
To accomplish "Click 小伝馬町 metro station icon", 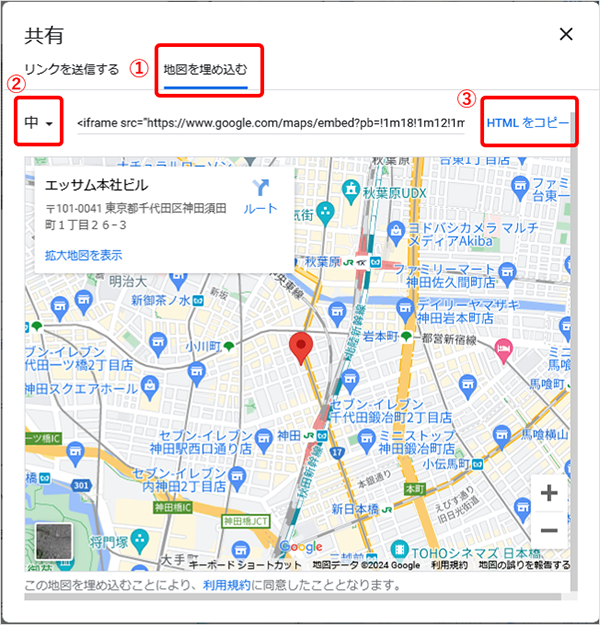I will pyautogui.click(x=477, y=464).
